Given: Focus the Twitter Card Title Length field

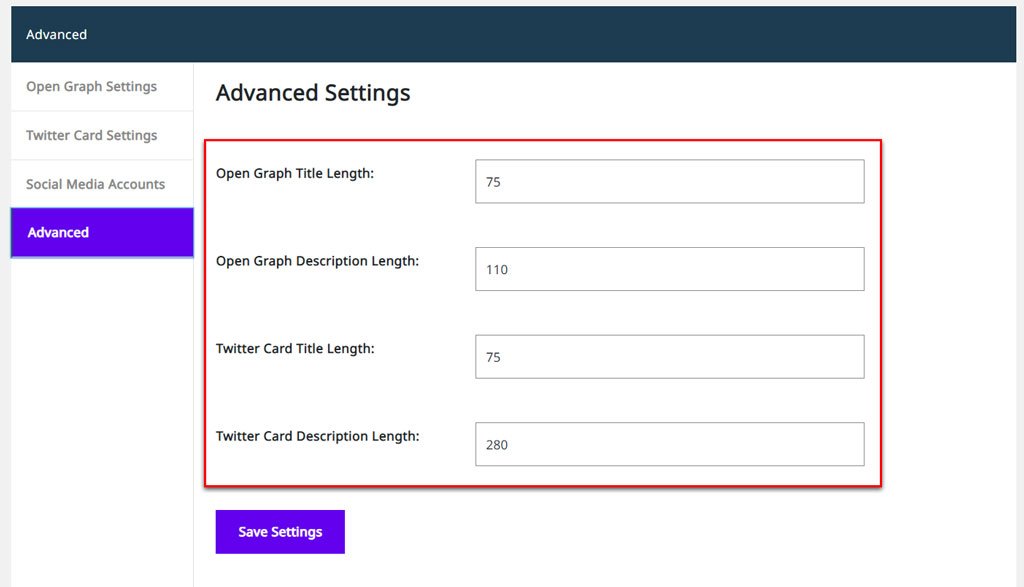Looking at the screenshot, I should click(669, 357).
